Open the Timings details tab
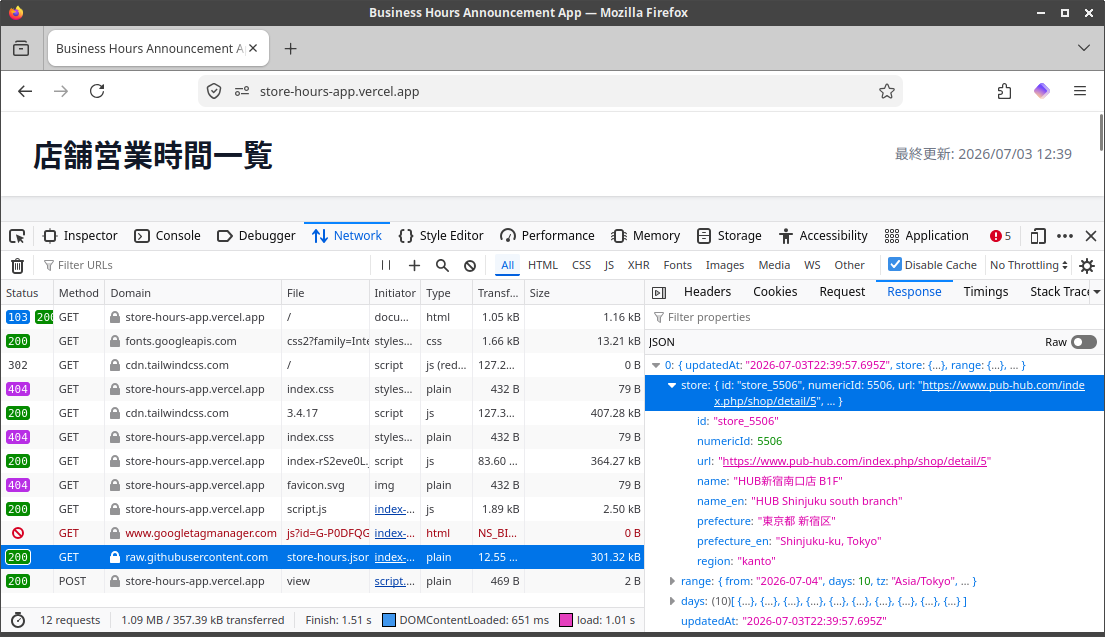The width and height of the screenshot is (1105, 637). pos(985,292)
